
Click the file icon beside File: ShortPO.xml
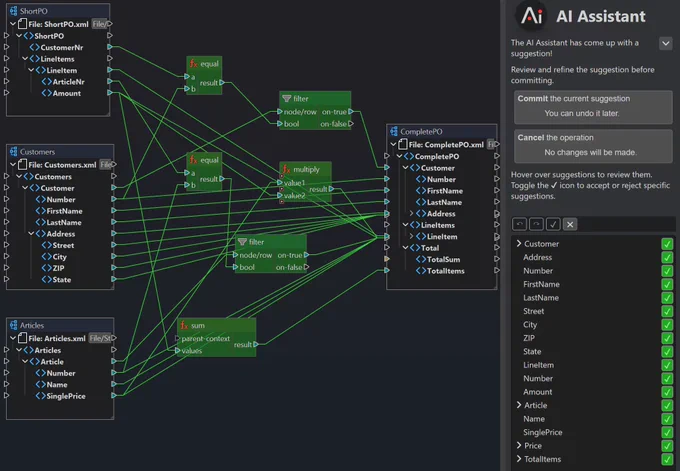[x=23, y=24]
